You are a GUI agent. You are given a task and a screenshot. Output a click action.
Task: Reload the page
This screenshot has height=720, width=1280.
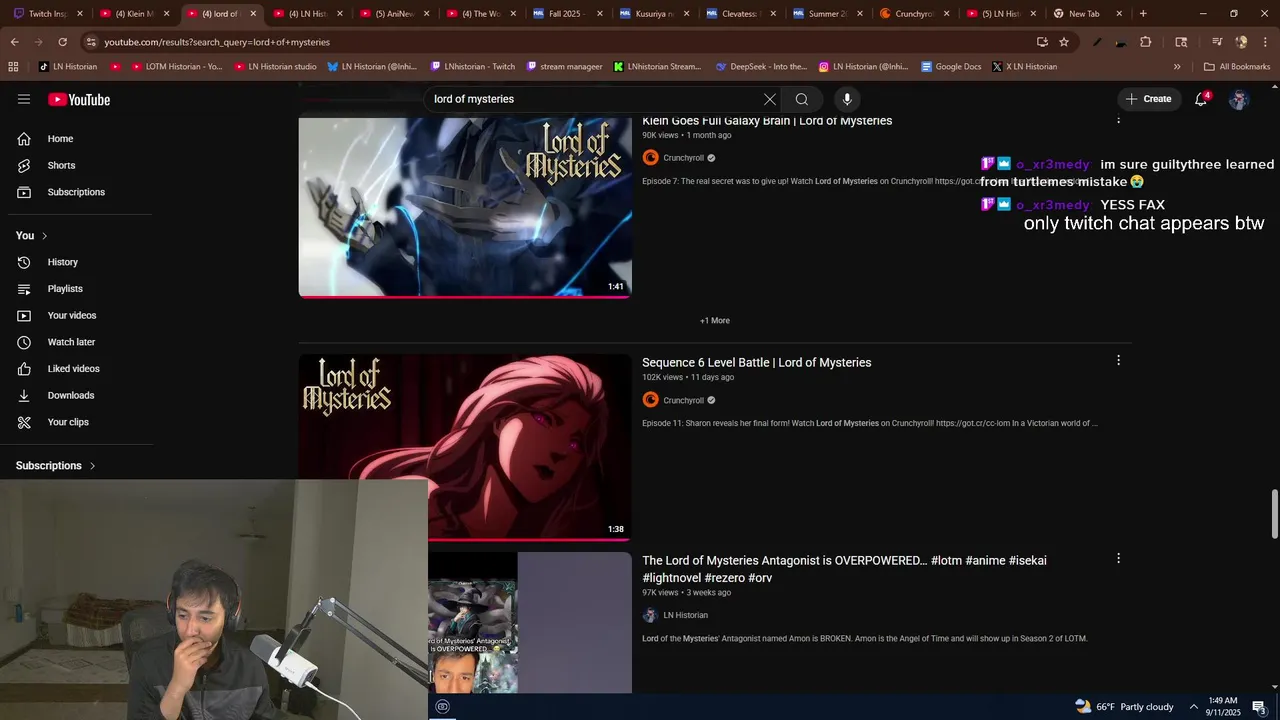pos(62,42)
